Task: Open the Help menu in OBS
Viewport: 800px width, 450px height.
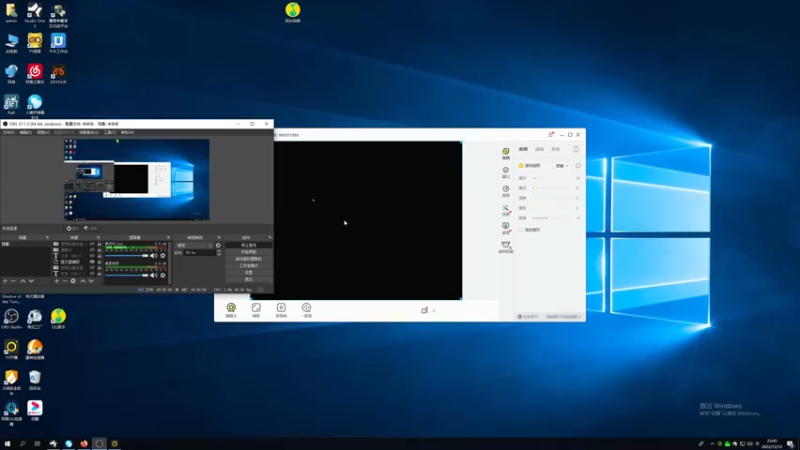Action: (x=127, y=132)
